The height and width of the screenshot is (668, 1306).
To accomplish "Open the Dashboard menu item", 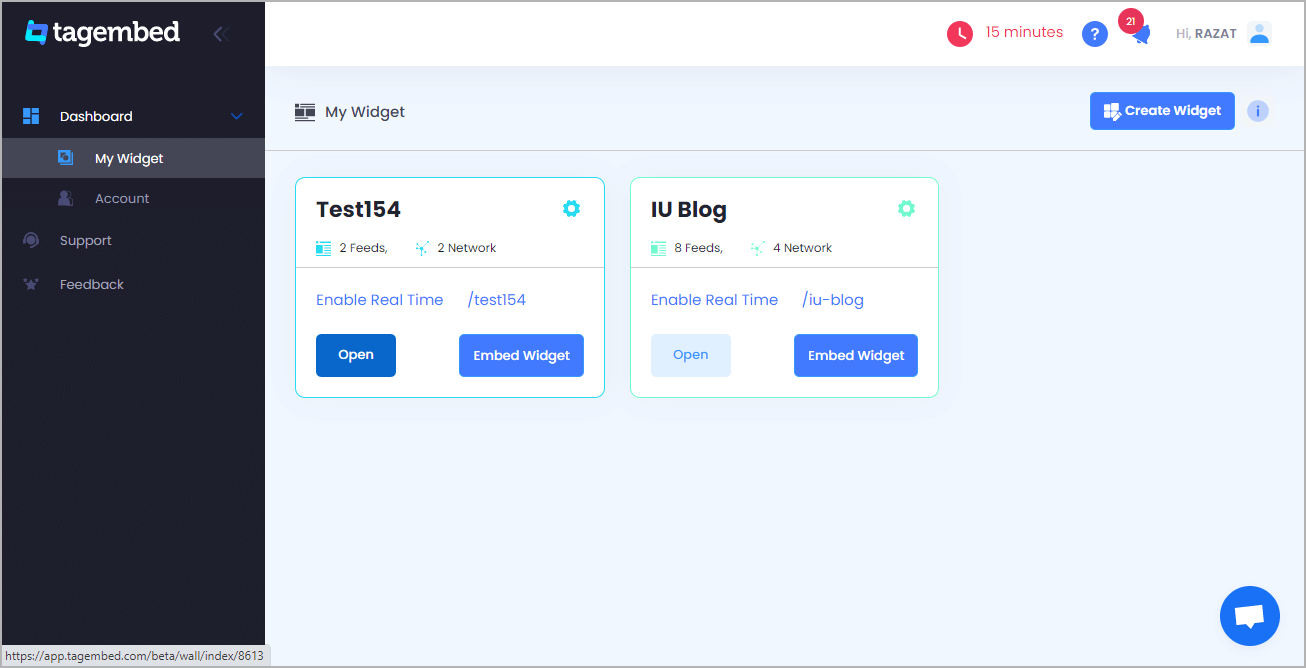I will tap(96, 116).
